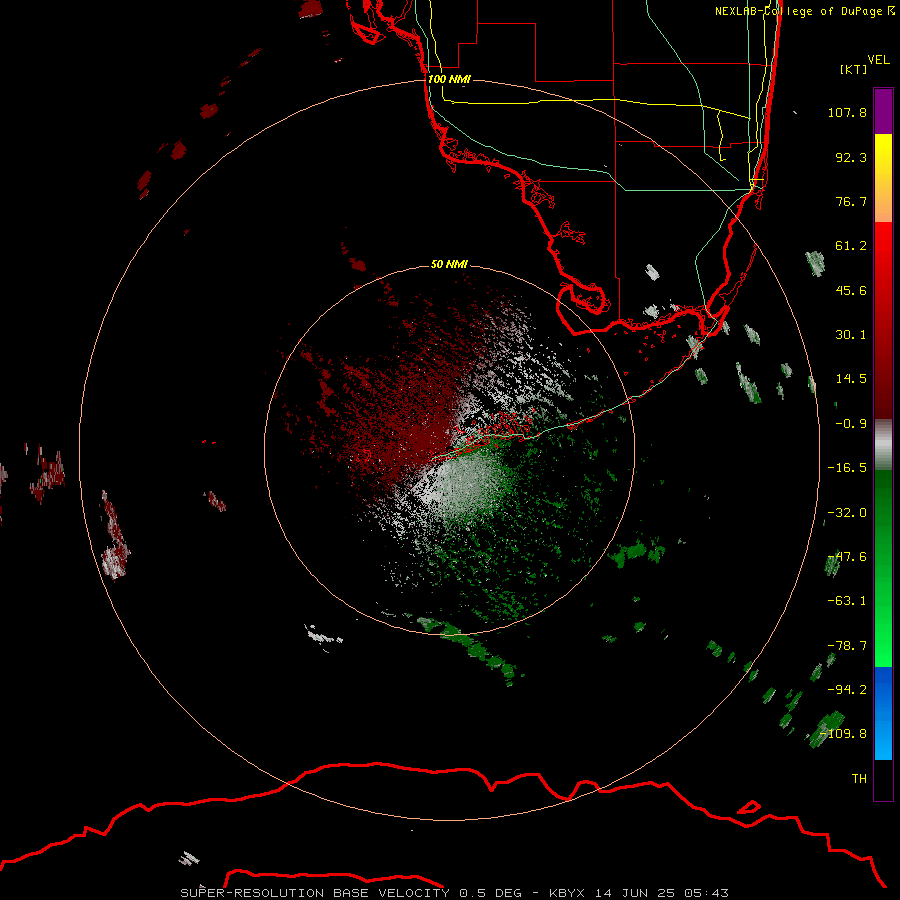Click the gray near-zero segment of color bar
Screen dimensions: 900x900
pos(883,445)
